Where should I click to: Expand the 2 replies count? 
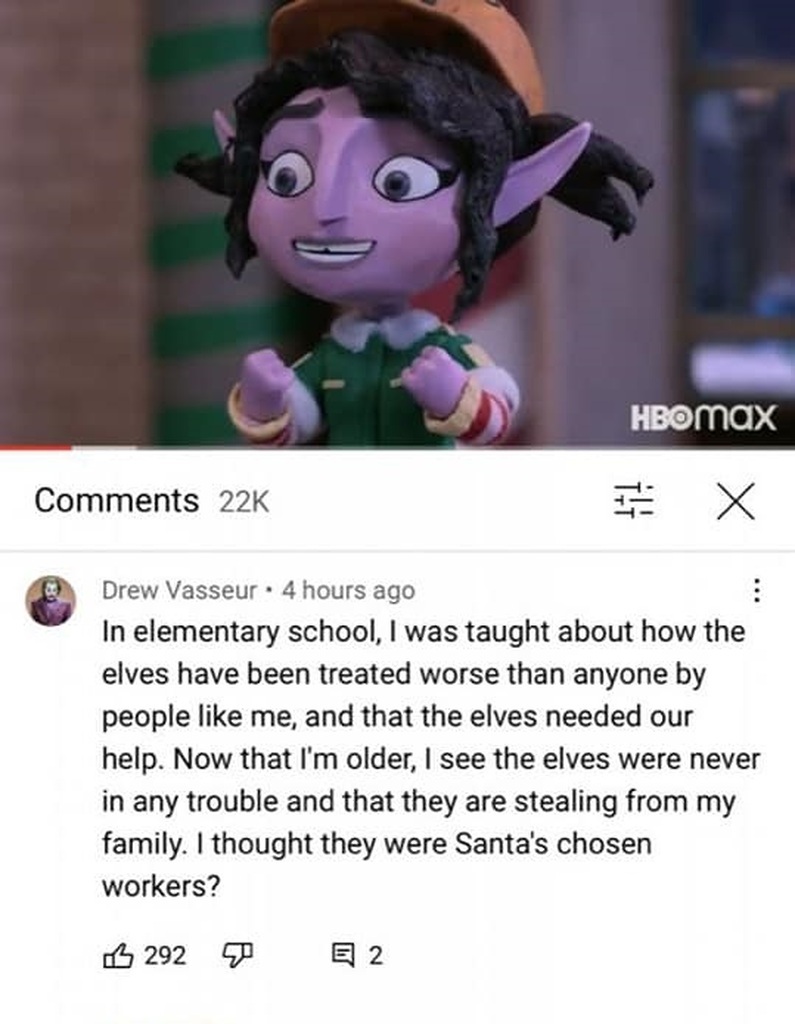tap(376, 956)
